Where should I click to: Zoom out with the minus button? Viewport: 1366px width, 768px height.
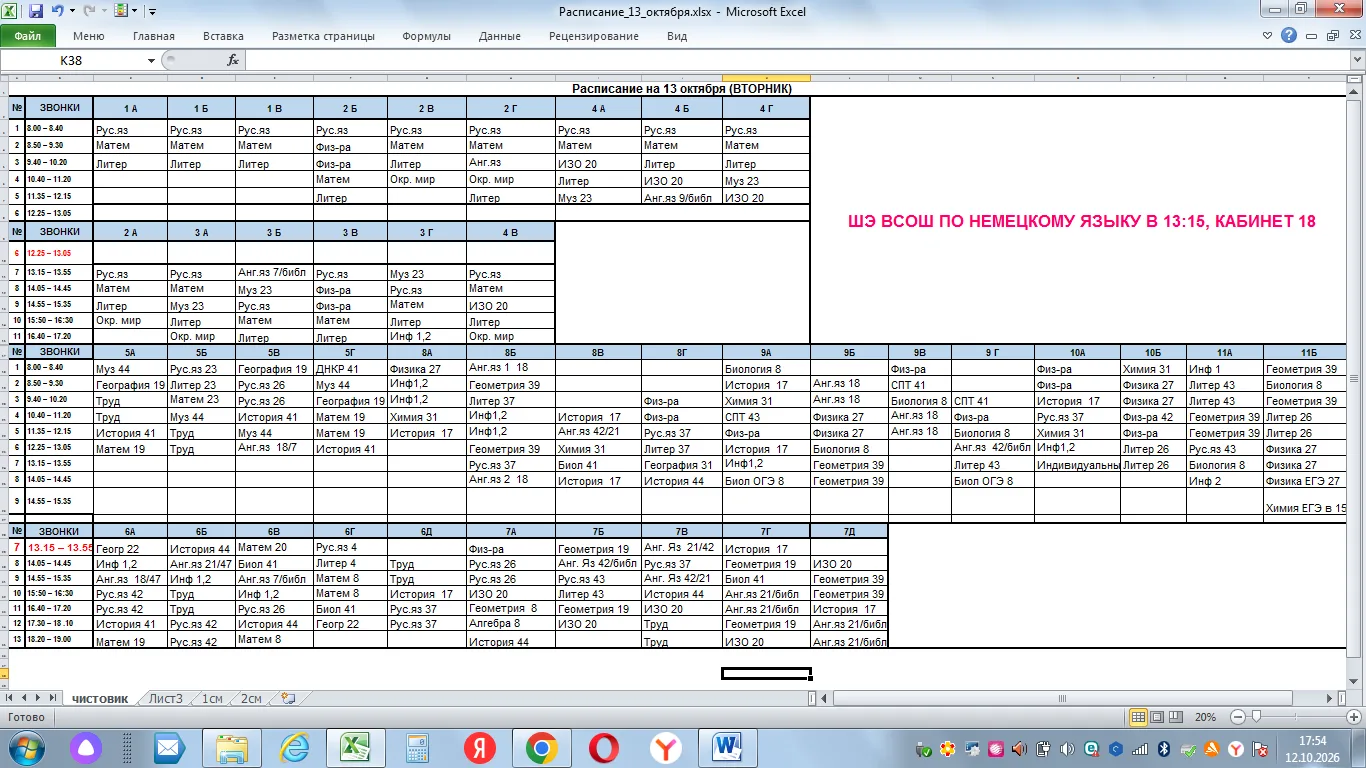1237,717
